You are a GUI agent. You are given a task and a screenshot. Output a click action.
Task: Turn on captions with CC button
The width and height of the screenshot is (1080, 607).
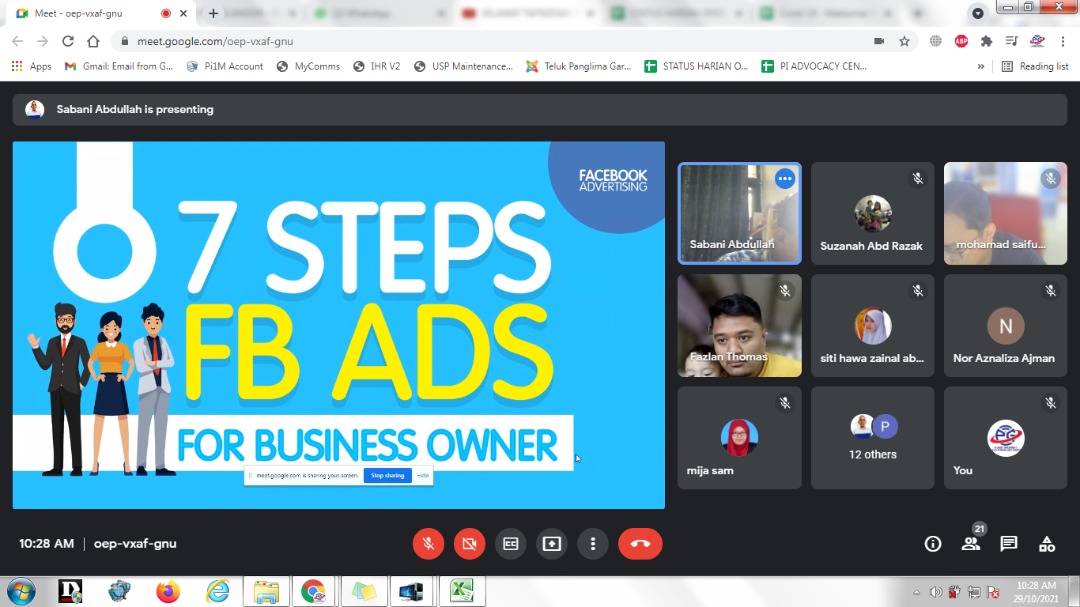(x=510, y=544)
